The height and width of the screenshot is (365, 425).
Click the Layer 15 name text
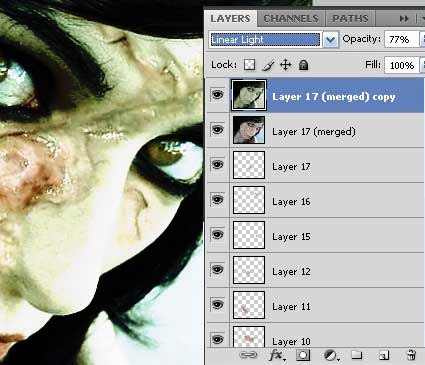coord(291,237)
